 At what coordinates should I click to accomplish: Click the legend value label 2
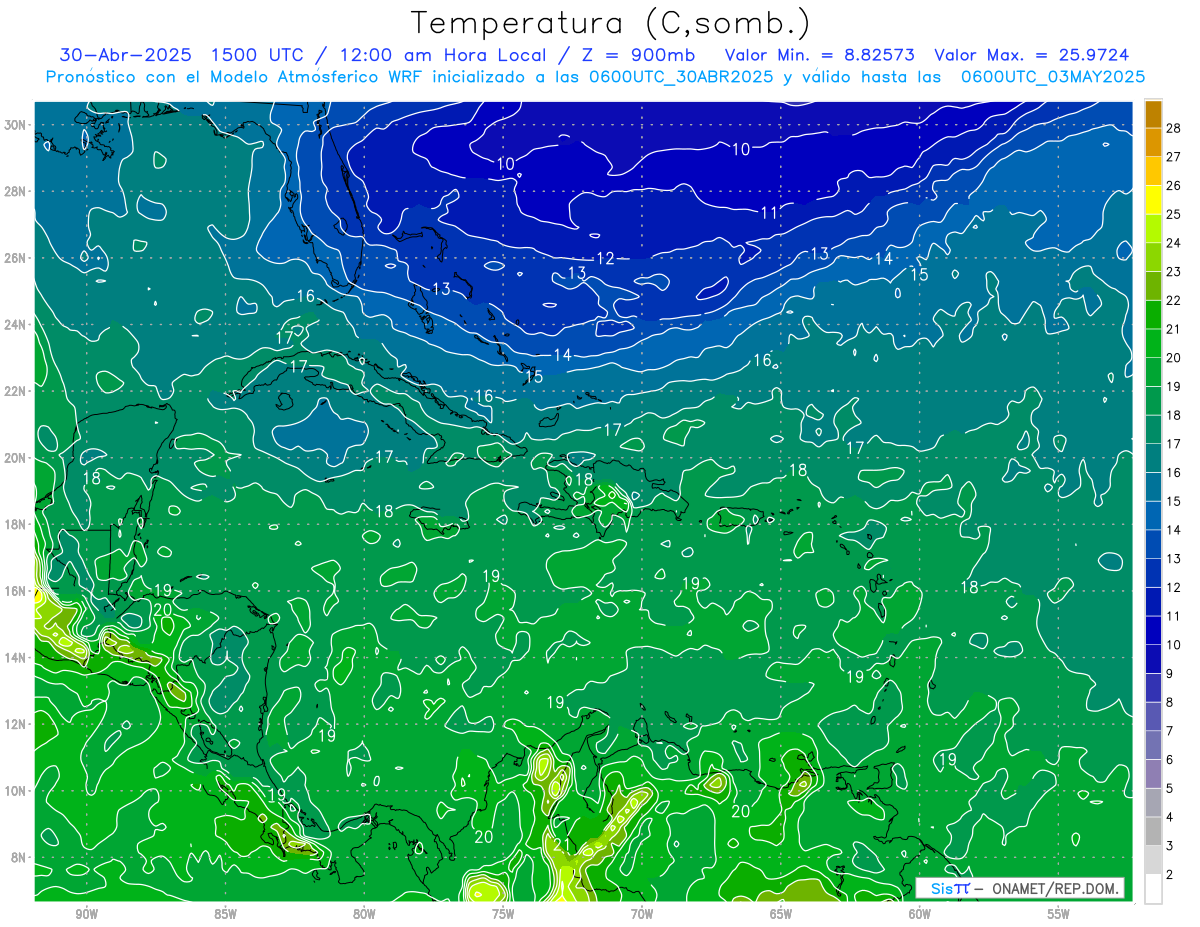coord(1170,875)
